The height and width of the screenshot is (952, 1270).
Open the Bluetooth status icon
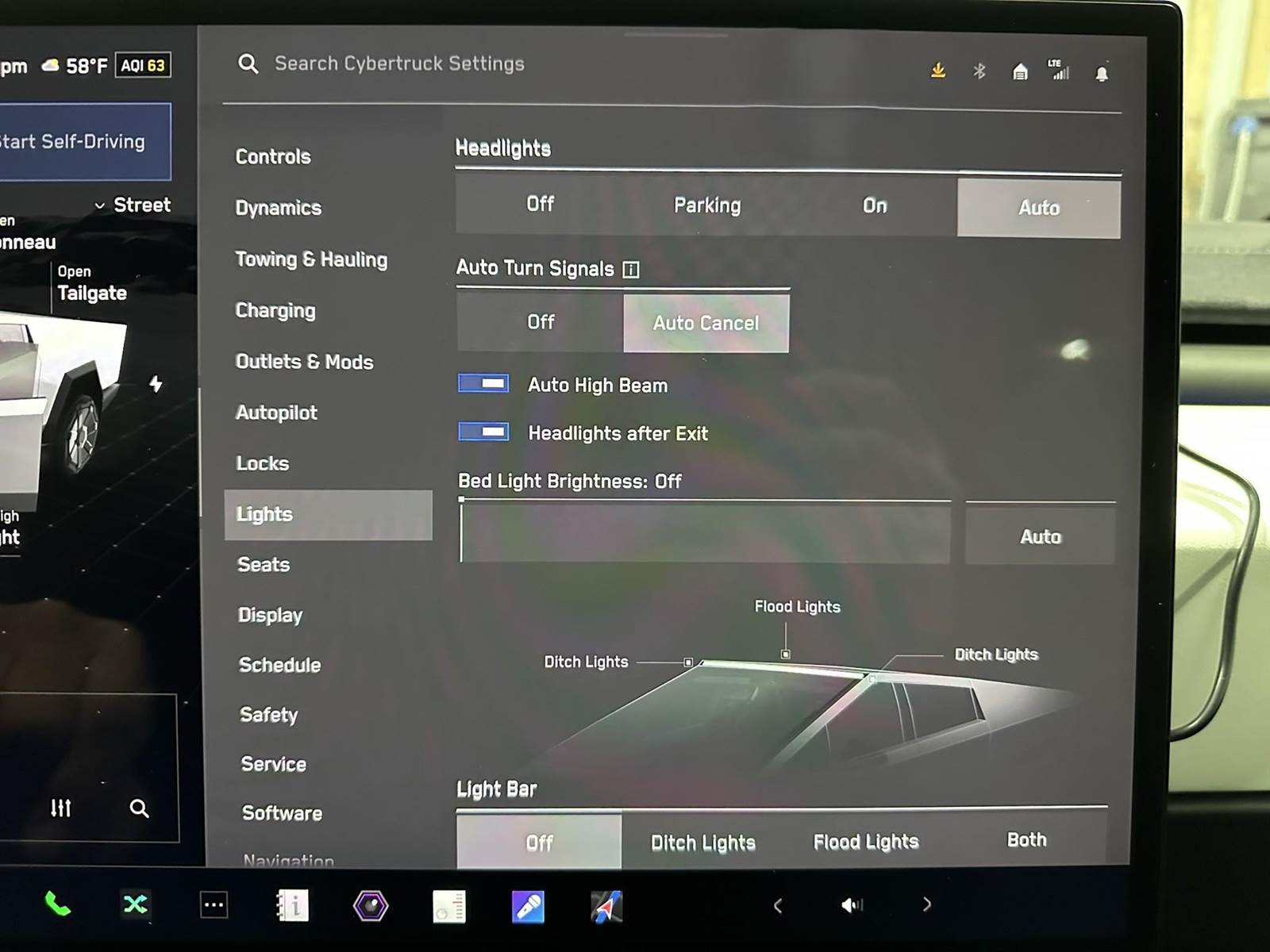pyautogui.click(x=979, y=71)
